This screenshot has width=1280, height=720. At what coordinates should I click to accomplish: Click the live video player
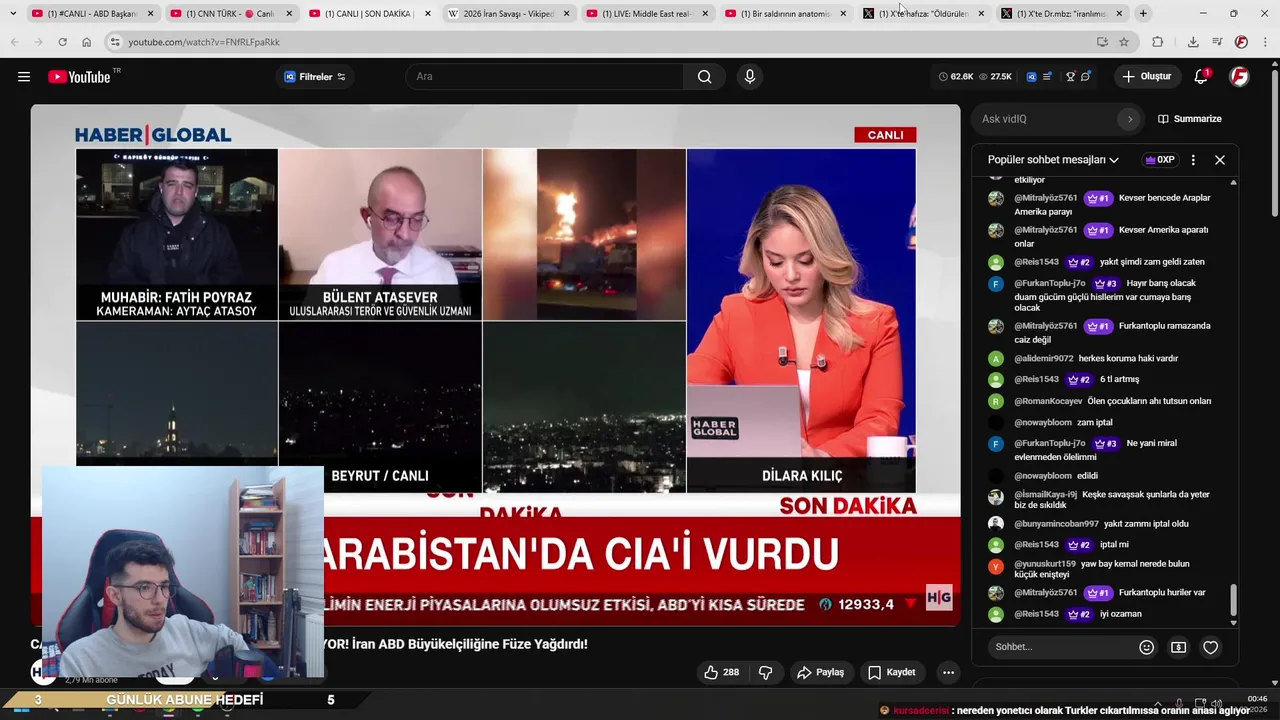tap(495, 365)
